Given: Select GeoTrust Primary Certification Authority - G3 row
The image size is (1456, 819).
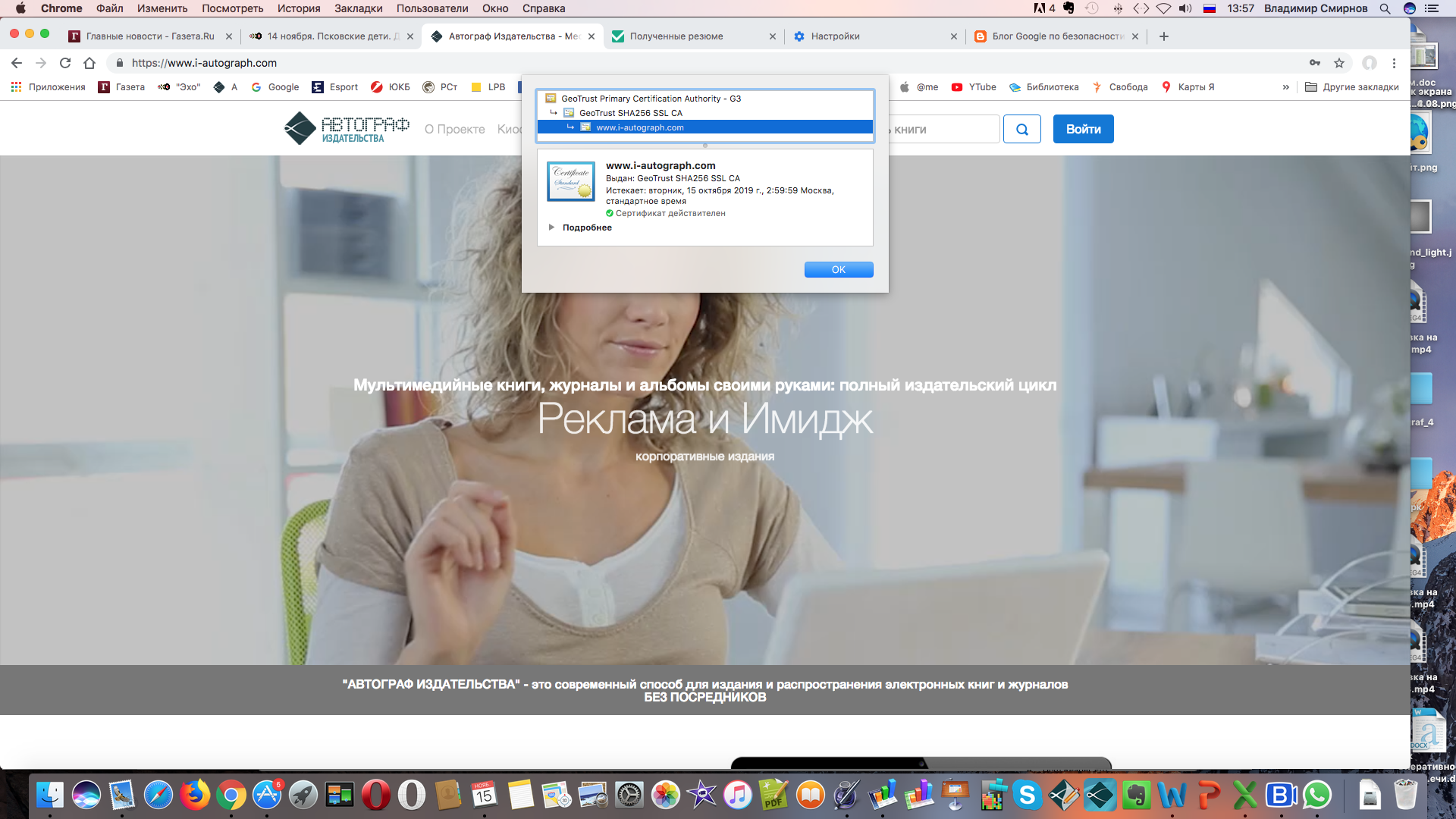Looking at the screenshot, I should 704,99.
